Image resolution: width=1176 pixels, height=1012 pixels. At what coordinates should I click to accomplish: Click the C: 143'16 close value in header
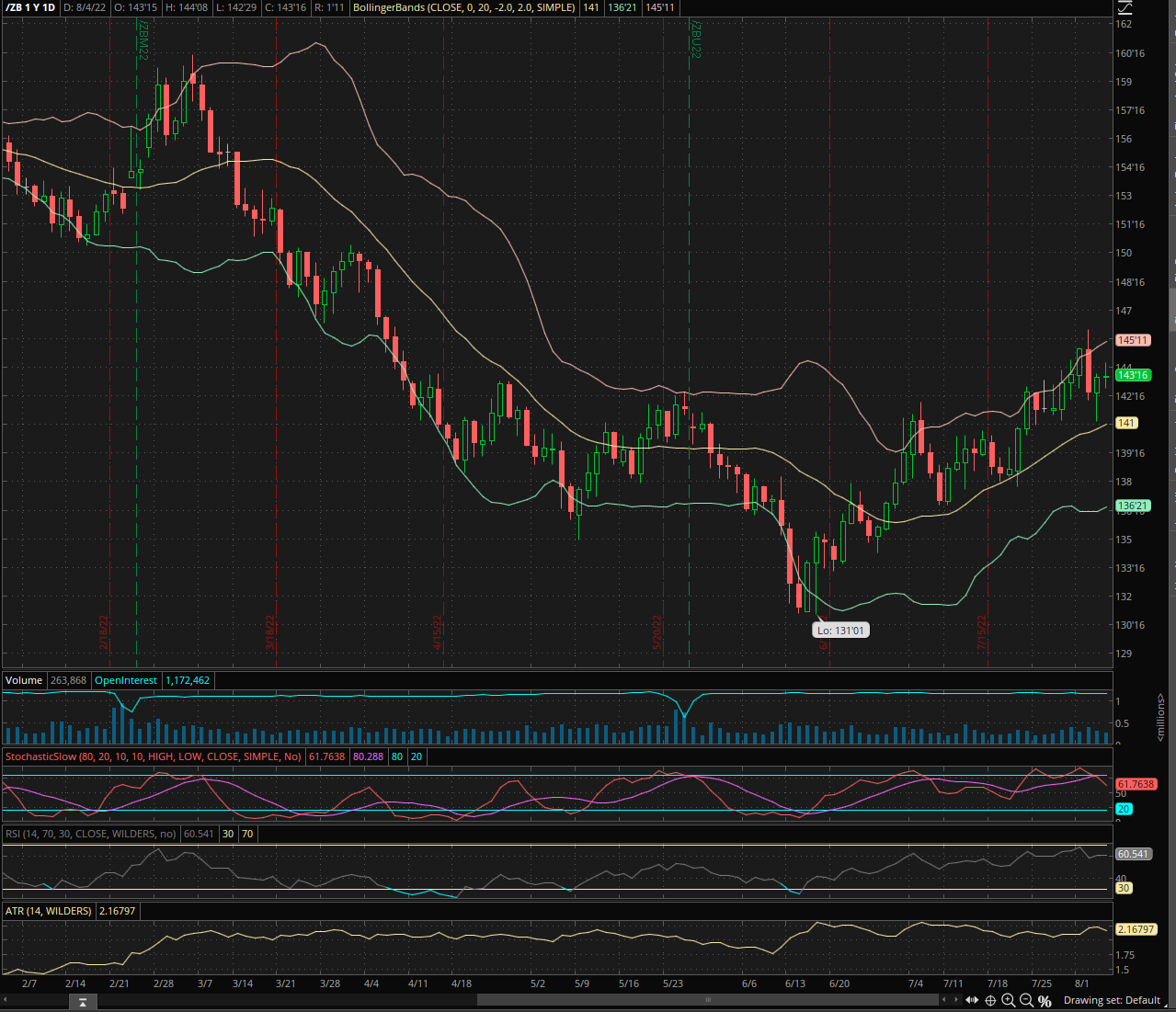(285, 7)
